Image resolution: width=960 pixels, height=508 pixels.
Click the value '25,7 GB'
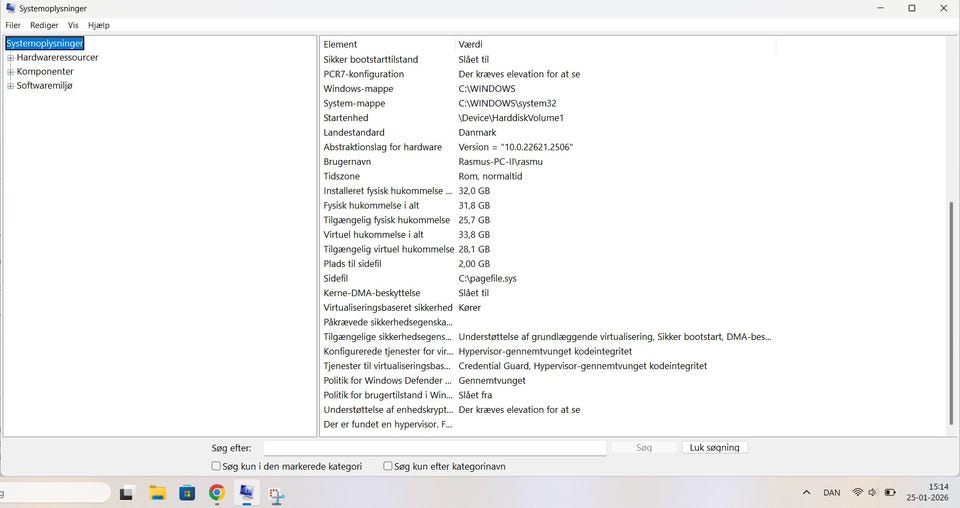pos(474,220)
